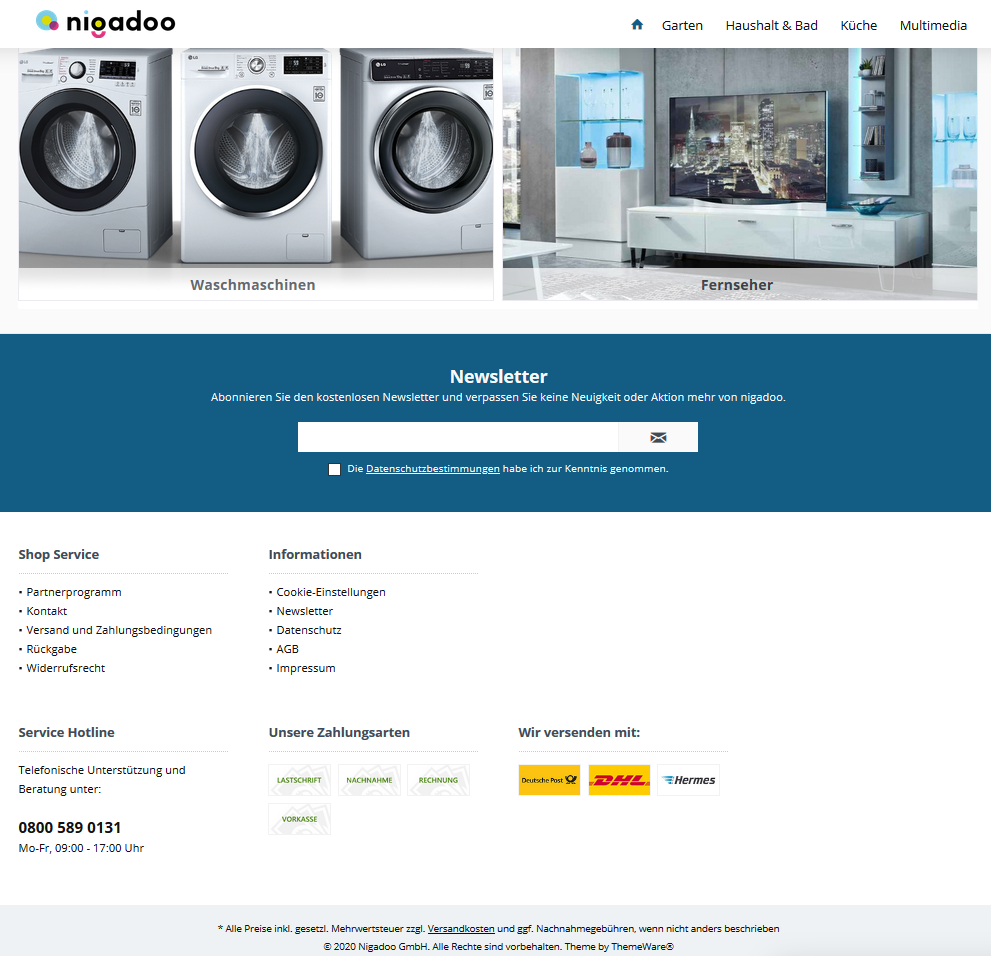The width and height of the screenshot is (991, 956).
Task: Click the Nachnahme payment icon
Action: [369, 780]
